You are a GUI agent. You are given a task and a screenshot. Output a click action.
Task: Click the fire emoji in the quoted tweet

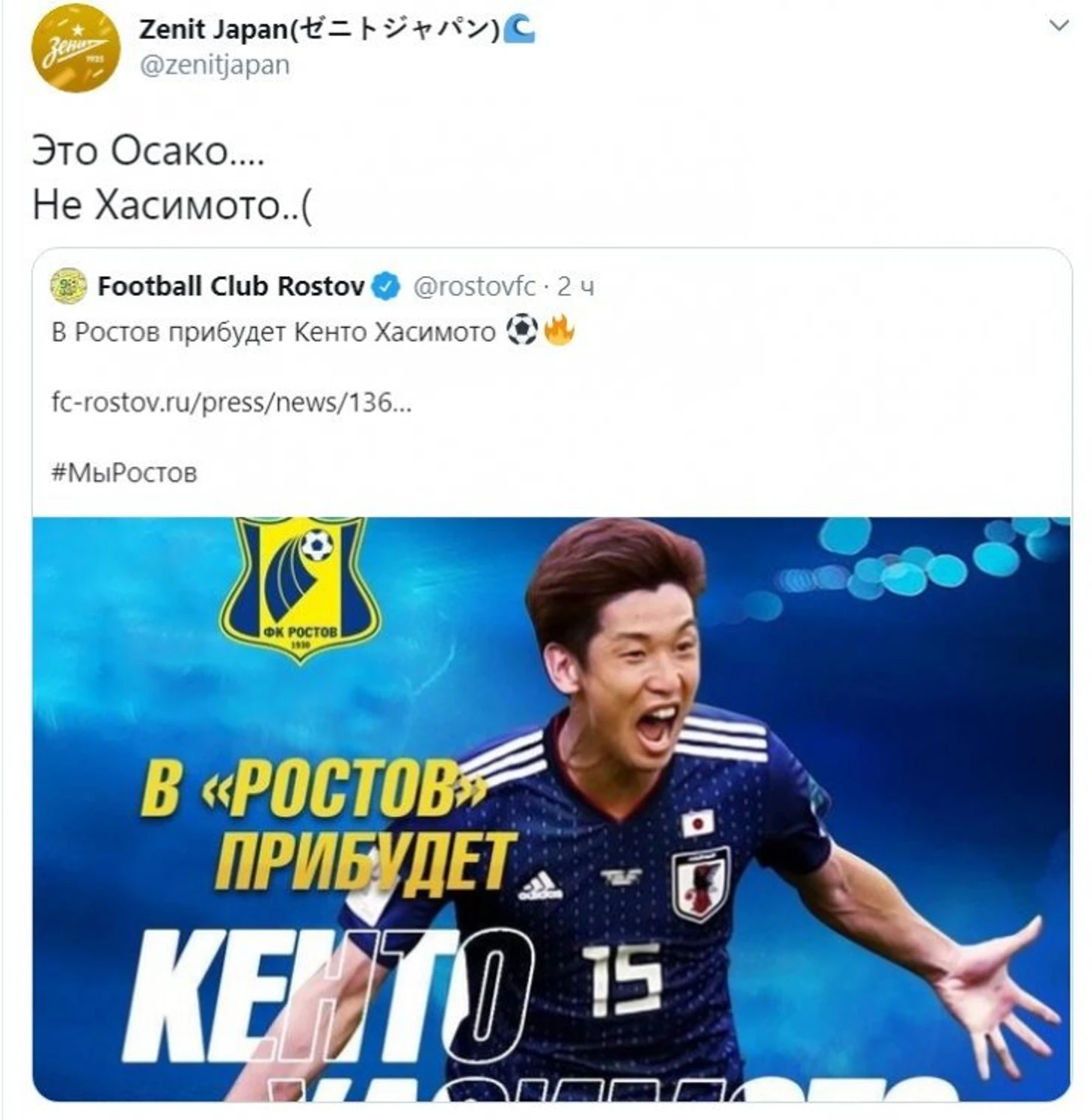coord(559,330)
